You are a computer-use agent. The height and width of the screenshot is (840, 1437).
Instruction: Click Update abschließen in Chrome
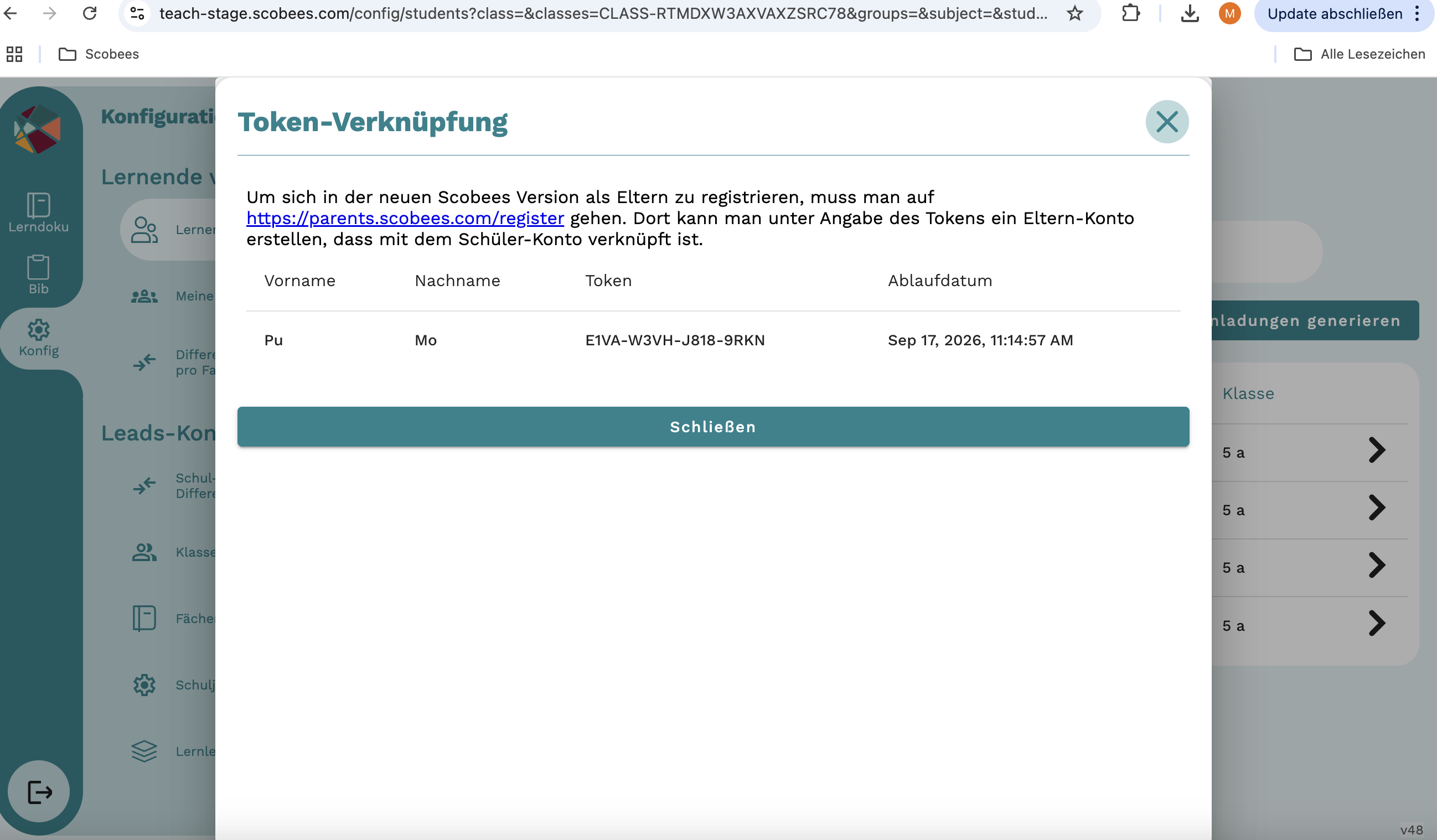[x=1335, y=14]
